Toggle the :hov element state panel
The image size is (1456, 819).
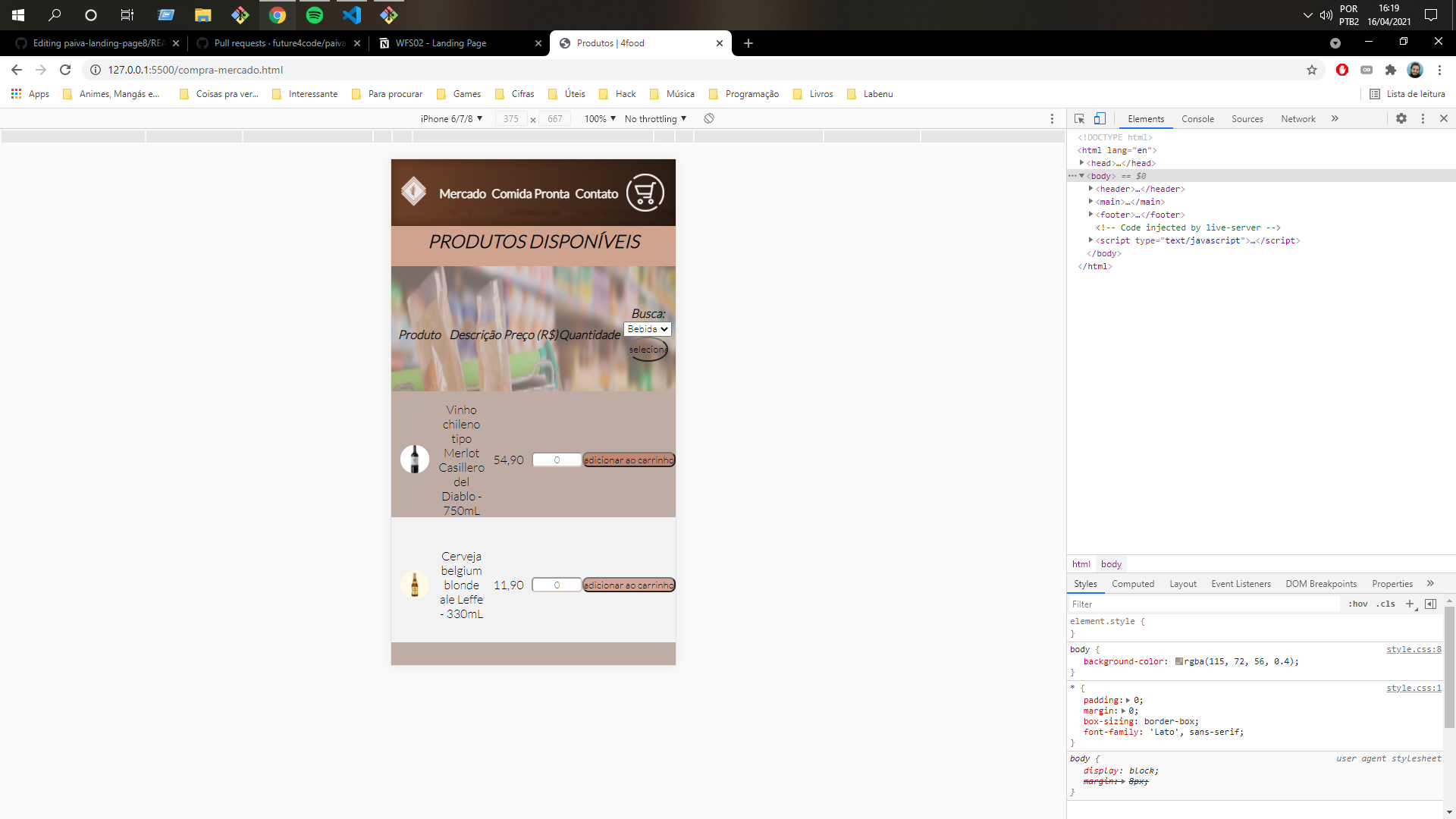pos(1357,604)
